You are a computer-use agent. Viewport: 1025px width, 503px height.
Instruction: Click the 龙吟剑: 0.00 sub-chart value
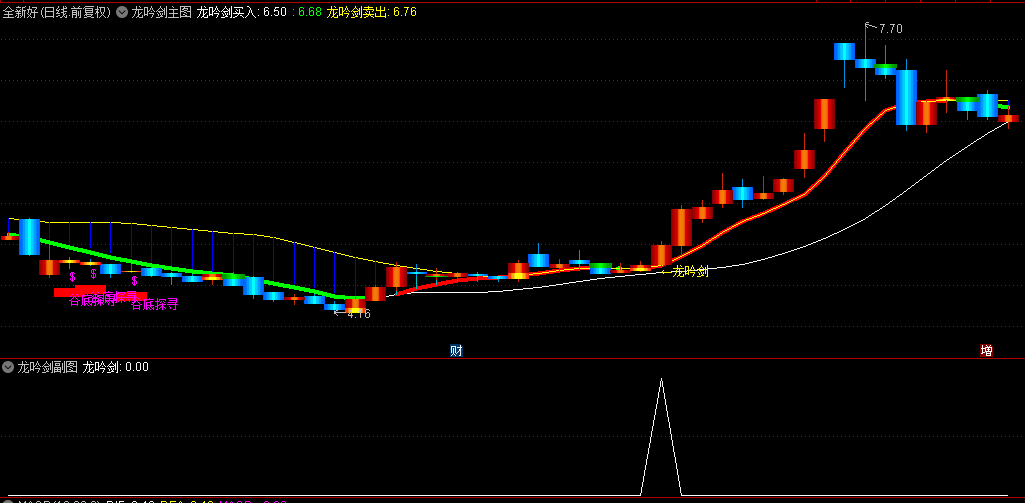(116, 367)
